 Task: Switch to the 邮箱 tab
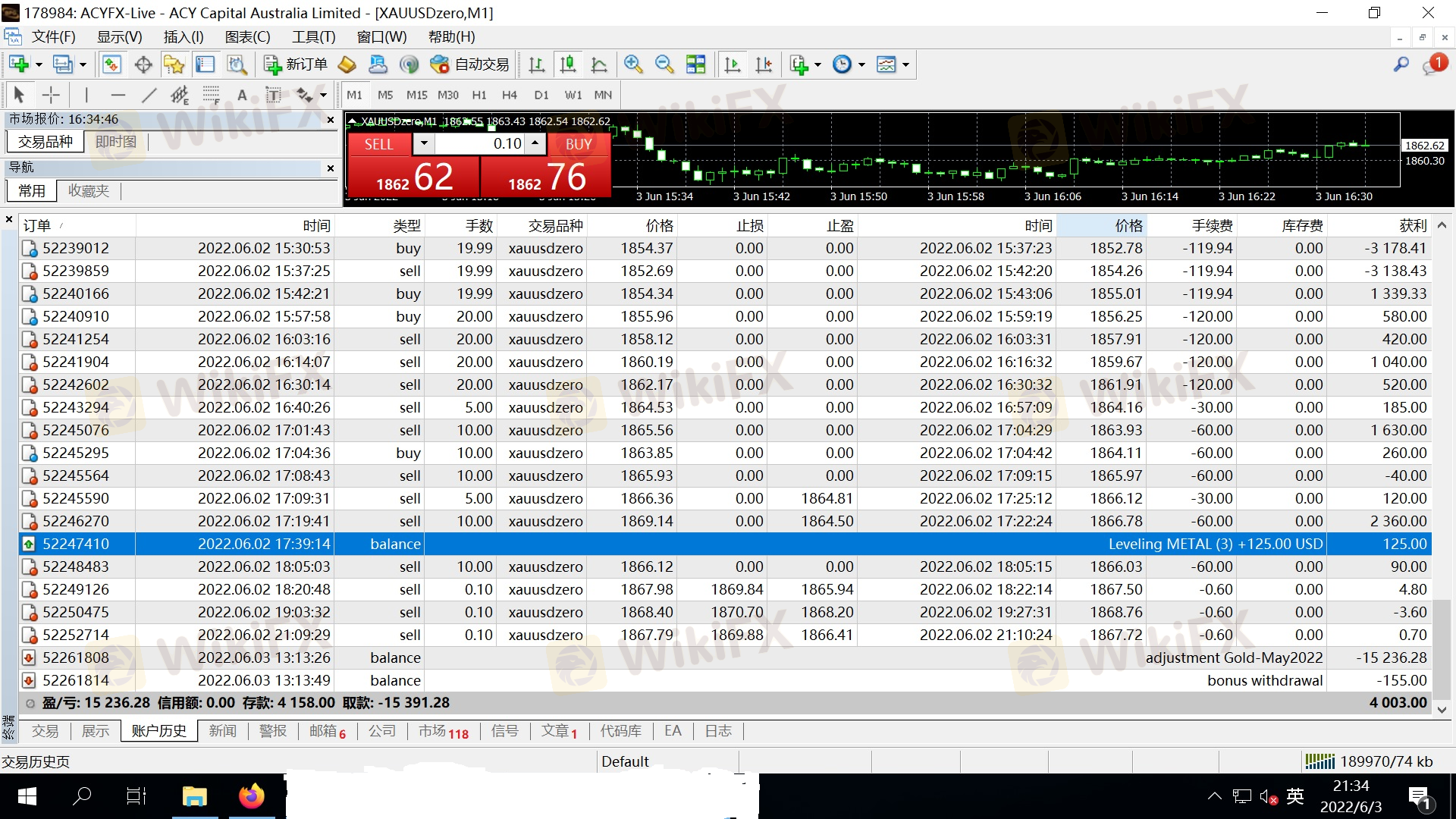(x=326, y=731)
